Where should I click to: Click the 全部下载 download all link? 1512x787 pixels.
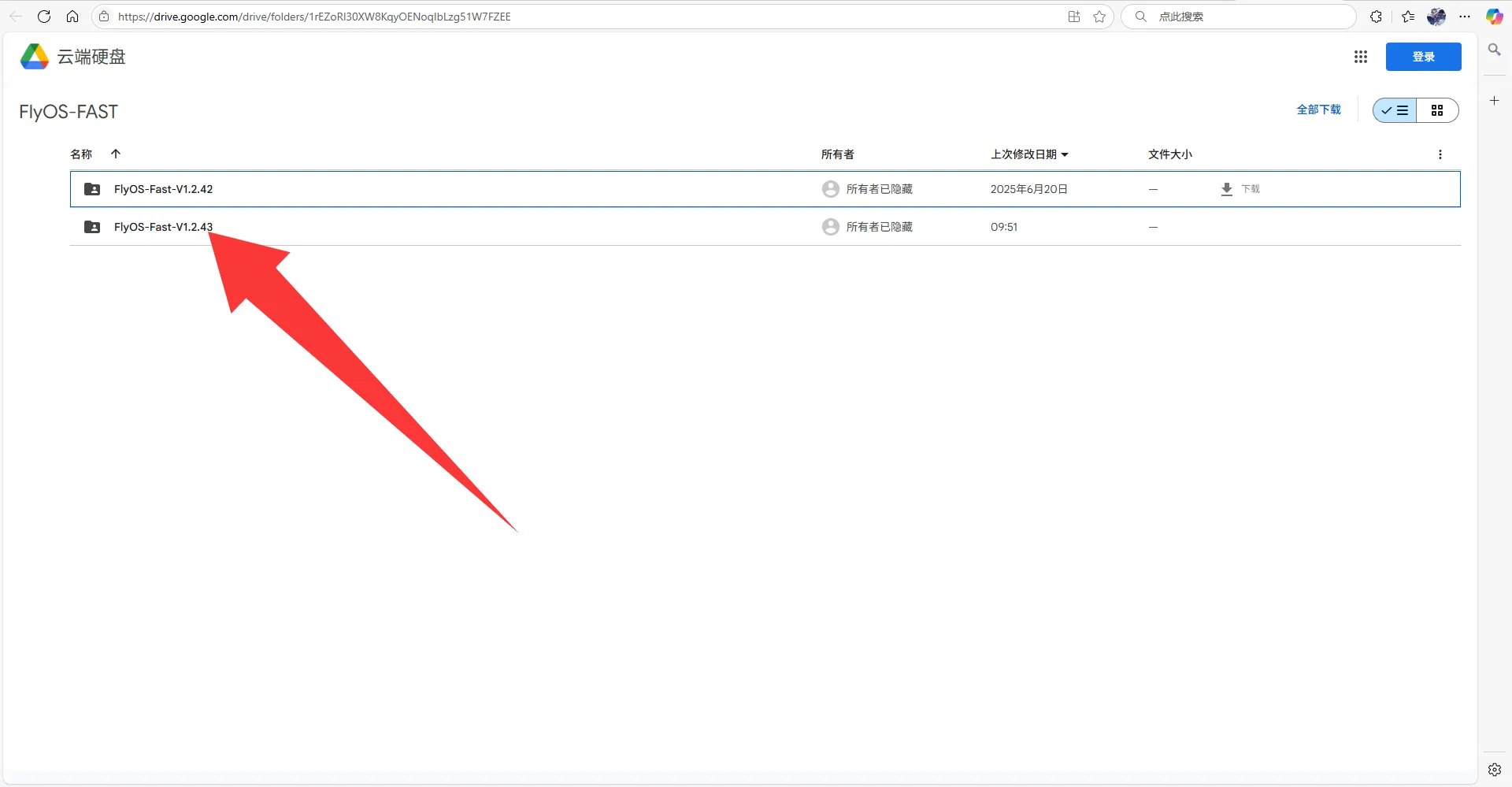click(x=1318, y=110)
